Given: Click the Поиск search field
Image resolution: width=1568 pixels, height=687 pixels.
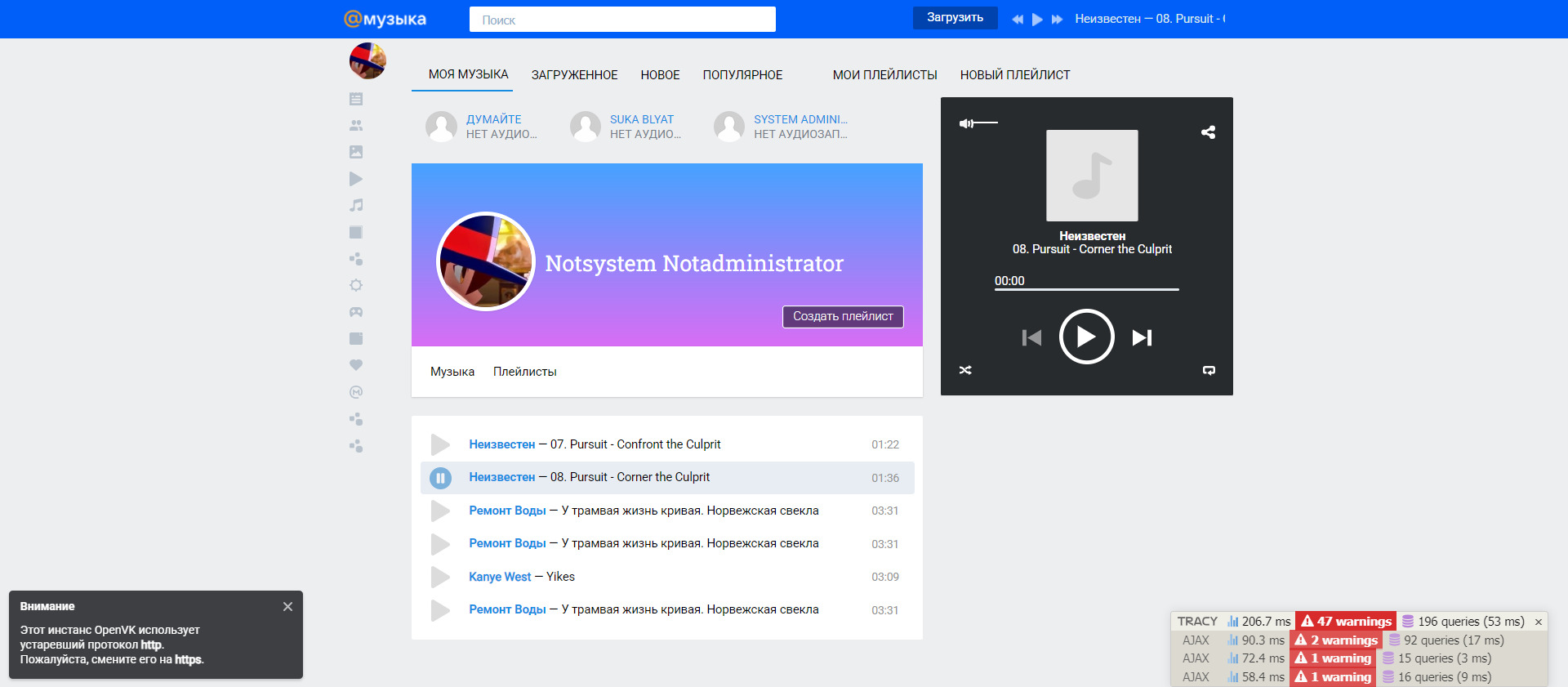Looking at the screenshot, I should [622, 20].
